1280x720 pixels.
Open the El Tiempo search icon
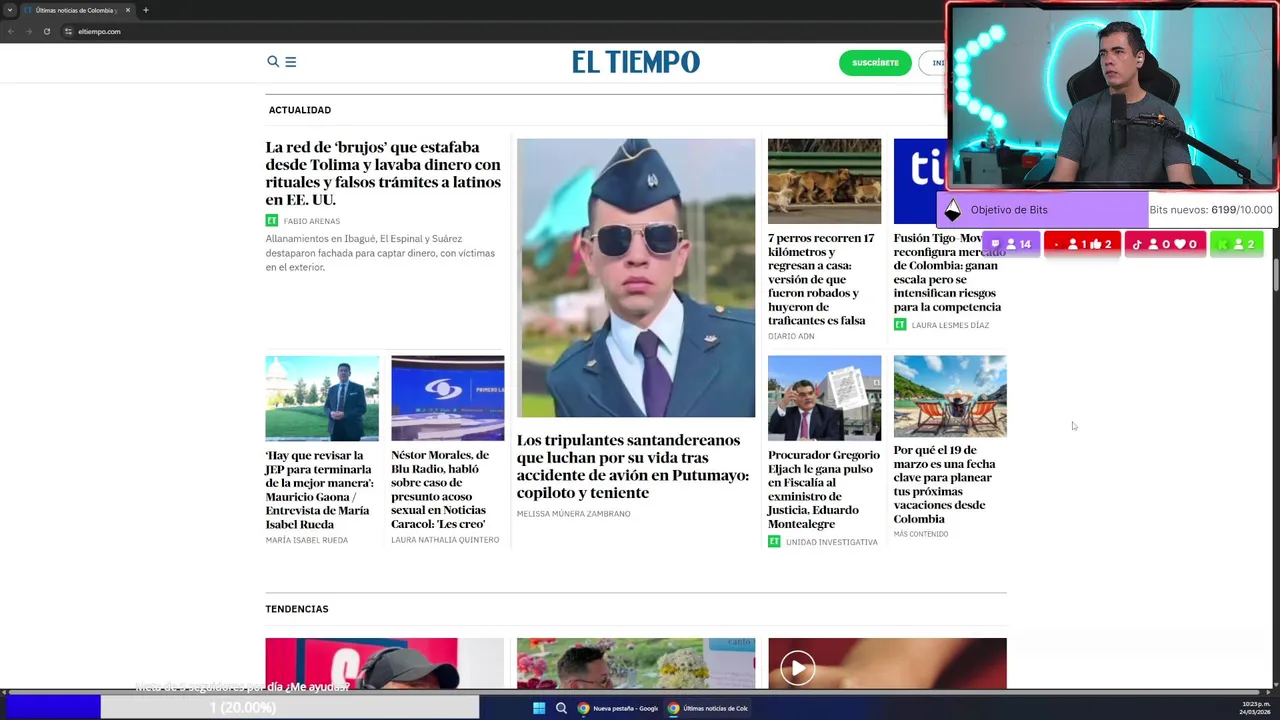(272, 62)
